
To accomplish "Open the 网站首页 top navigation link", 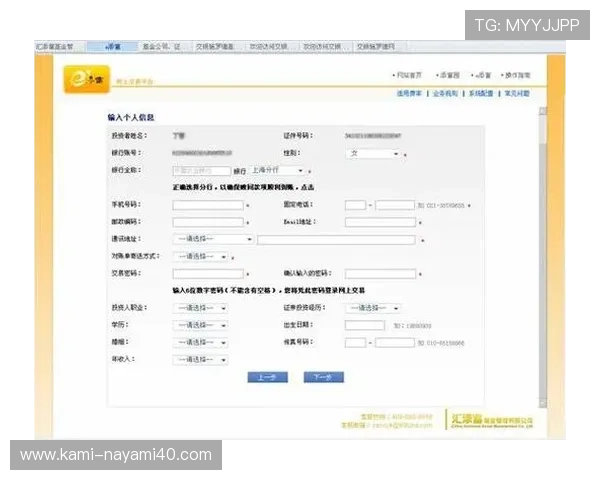I will (x=409, y=75).
